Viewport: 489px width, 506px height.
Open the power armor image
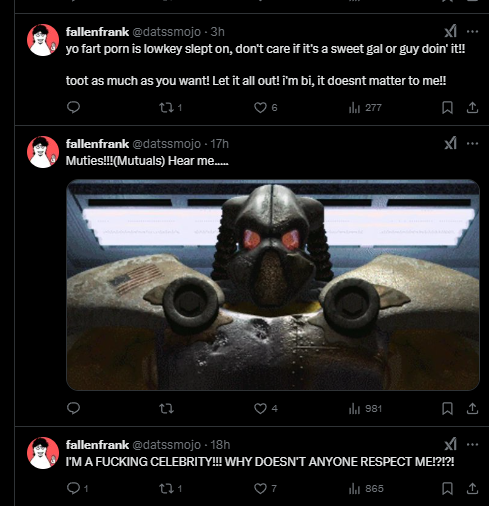[x=273, y=285]
